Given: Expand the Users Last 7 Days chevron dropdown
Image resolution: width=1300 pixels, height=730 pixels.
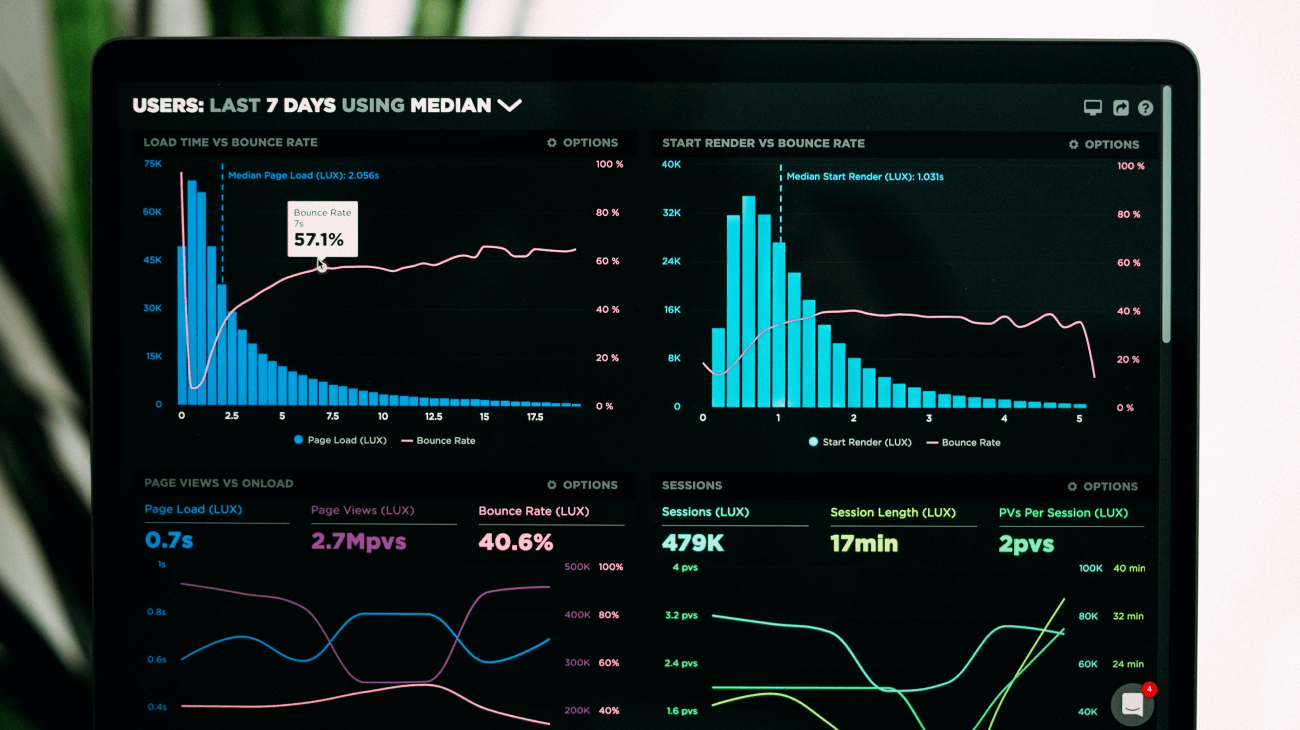Looking at the screenshot, I should 510,105.
